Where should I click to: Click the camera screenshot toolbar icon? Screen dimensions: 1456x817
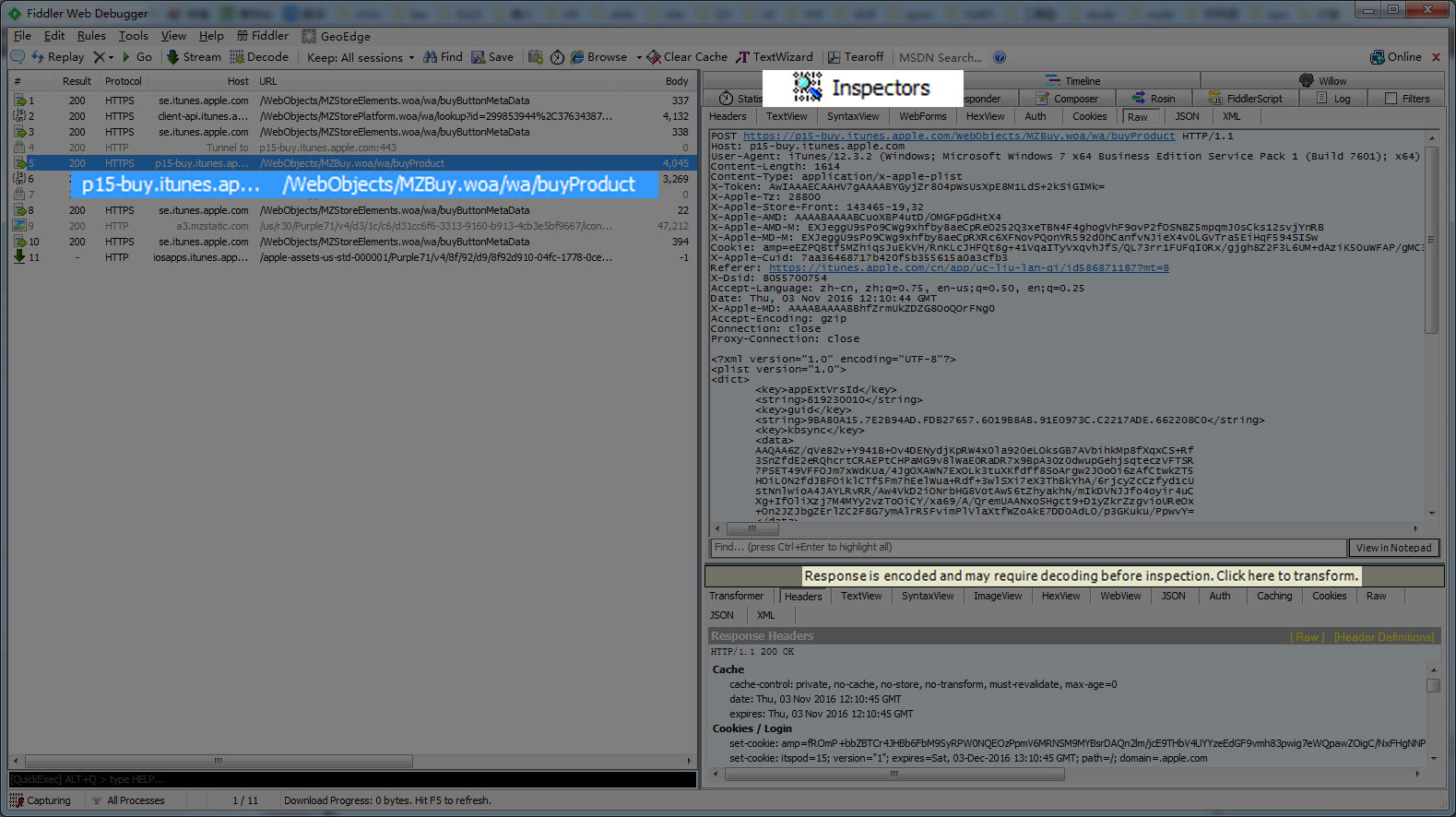tap(536, 57)
